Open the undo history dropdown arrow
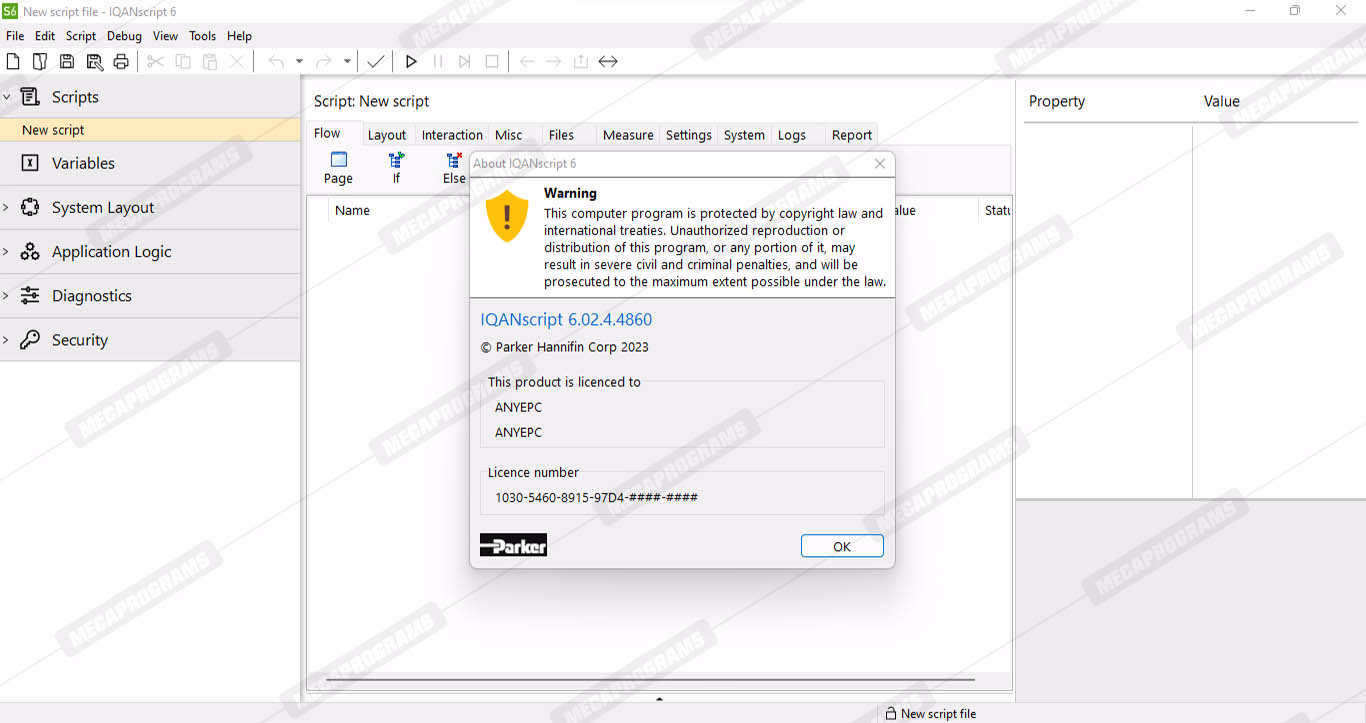 [299, 62]
